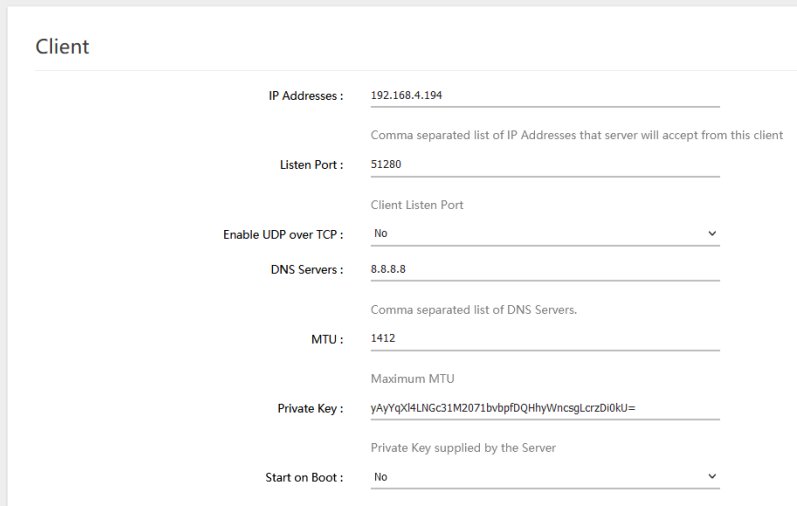797x506 pixels.
Task: Click the "Listen Port :" label
Action: tap(313, 165)
